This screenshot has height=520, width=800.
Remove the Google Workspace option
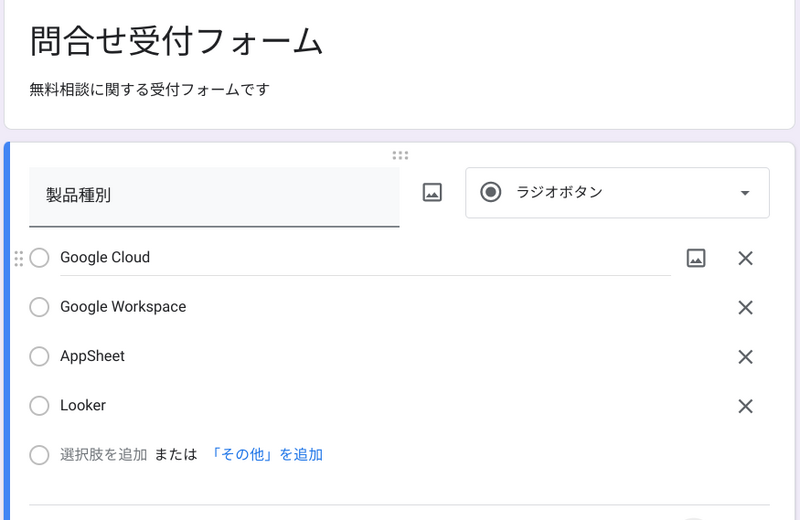[x=745, y=308]
